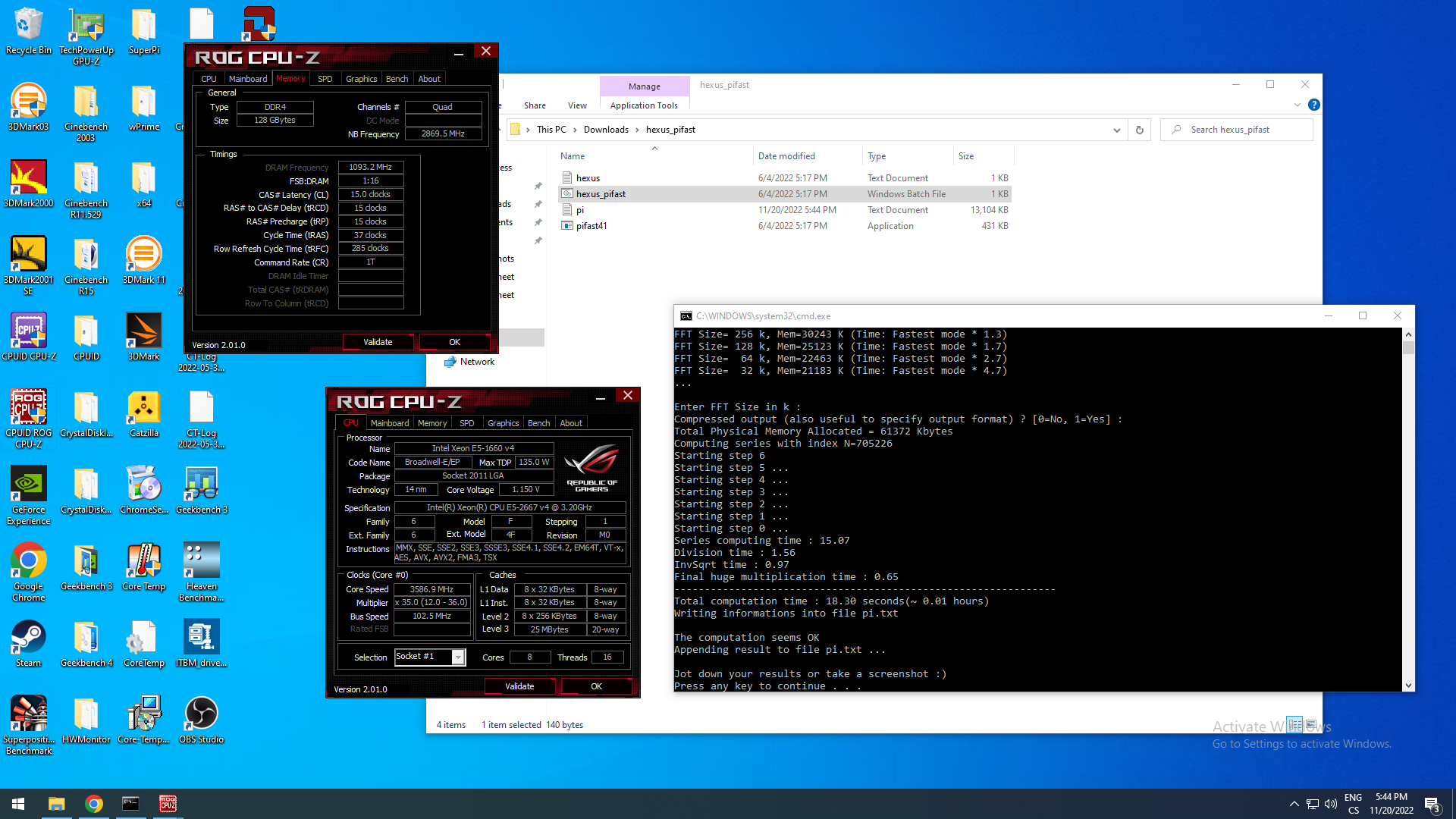Launch 3DMark2001 SE shortcut

(28, 266)
